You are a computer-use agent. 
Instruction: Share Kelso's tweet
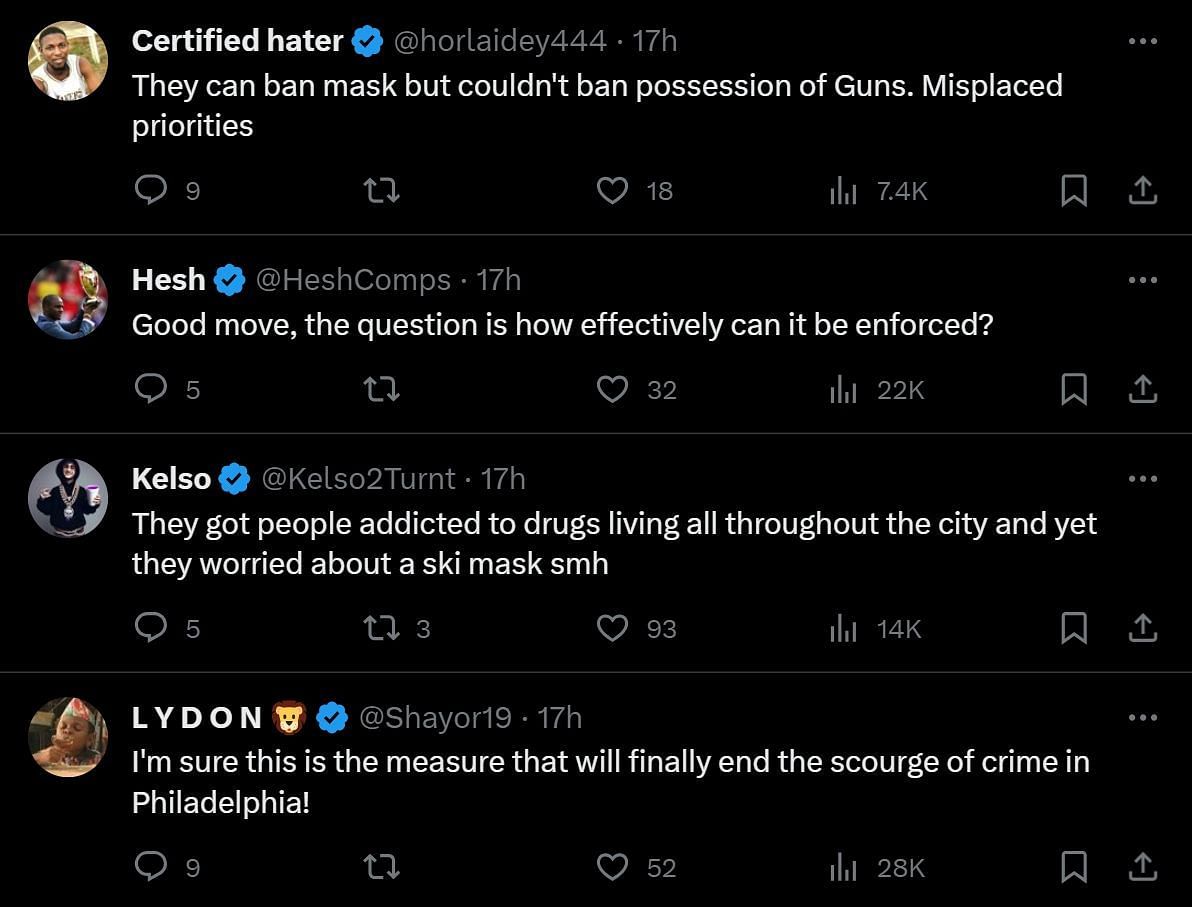coord(1142,628)
